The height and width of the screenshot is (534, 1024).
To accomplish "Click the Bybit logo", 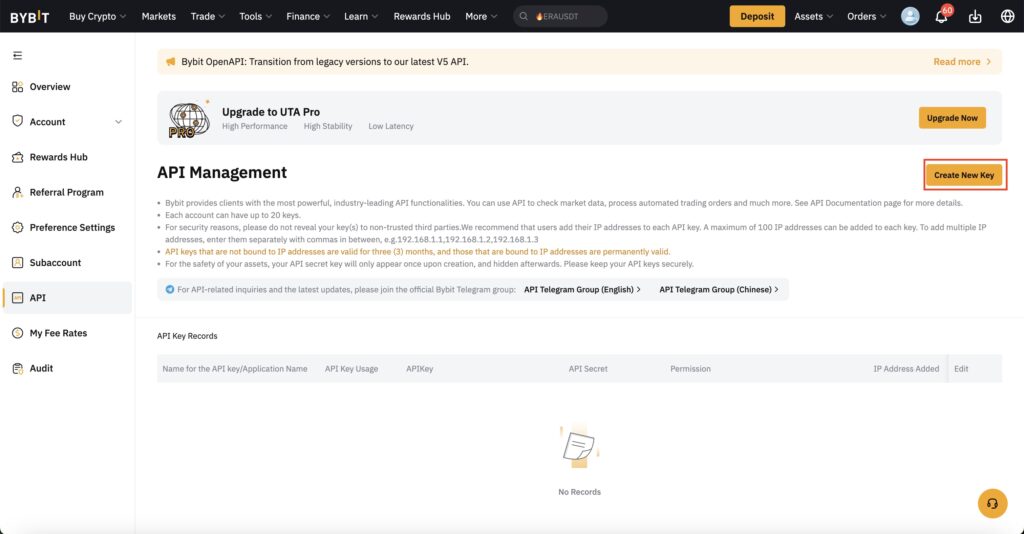I will (29, 16).
